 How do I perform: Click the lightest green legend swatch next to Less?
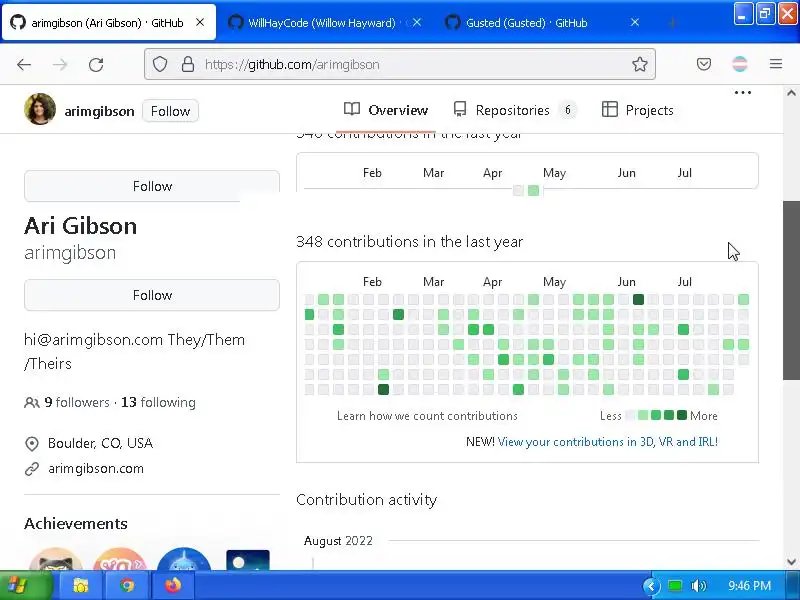(643, 415)
